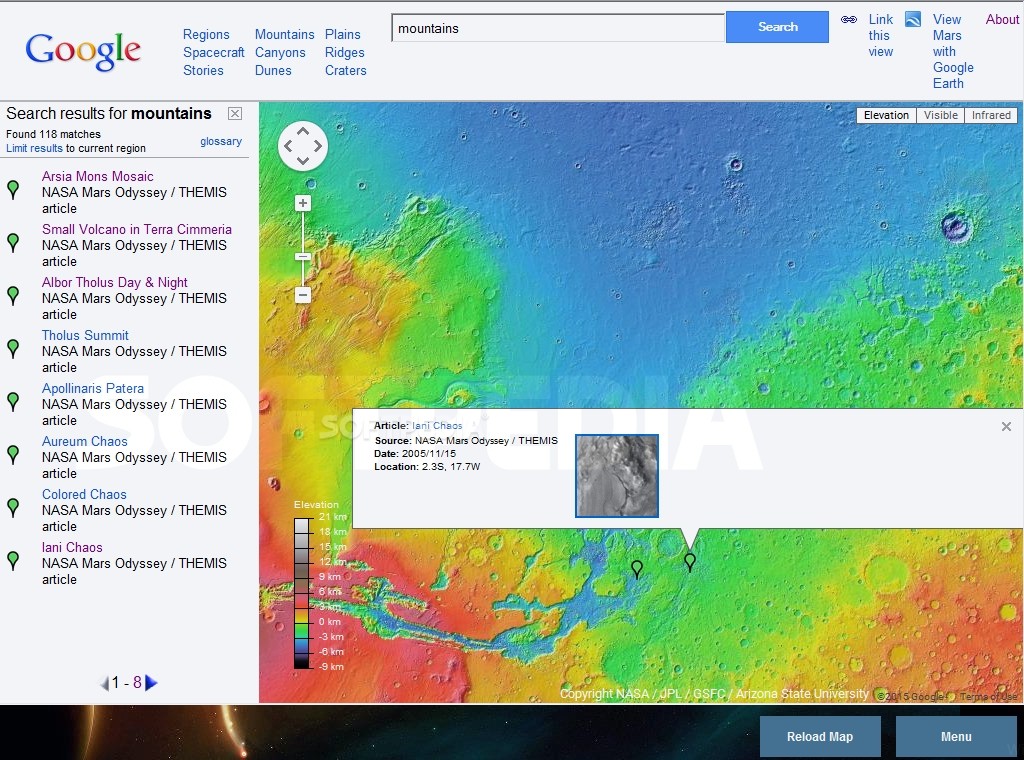Viewport: 1024px width, 760px height.
Task: Click the green pin beside Apollinaris Patera
Action: pos(13,401)
